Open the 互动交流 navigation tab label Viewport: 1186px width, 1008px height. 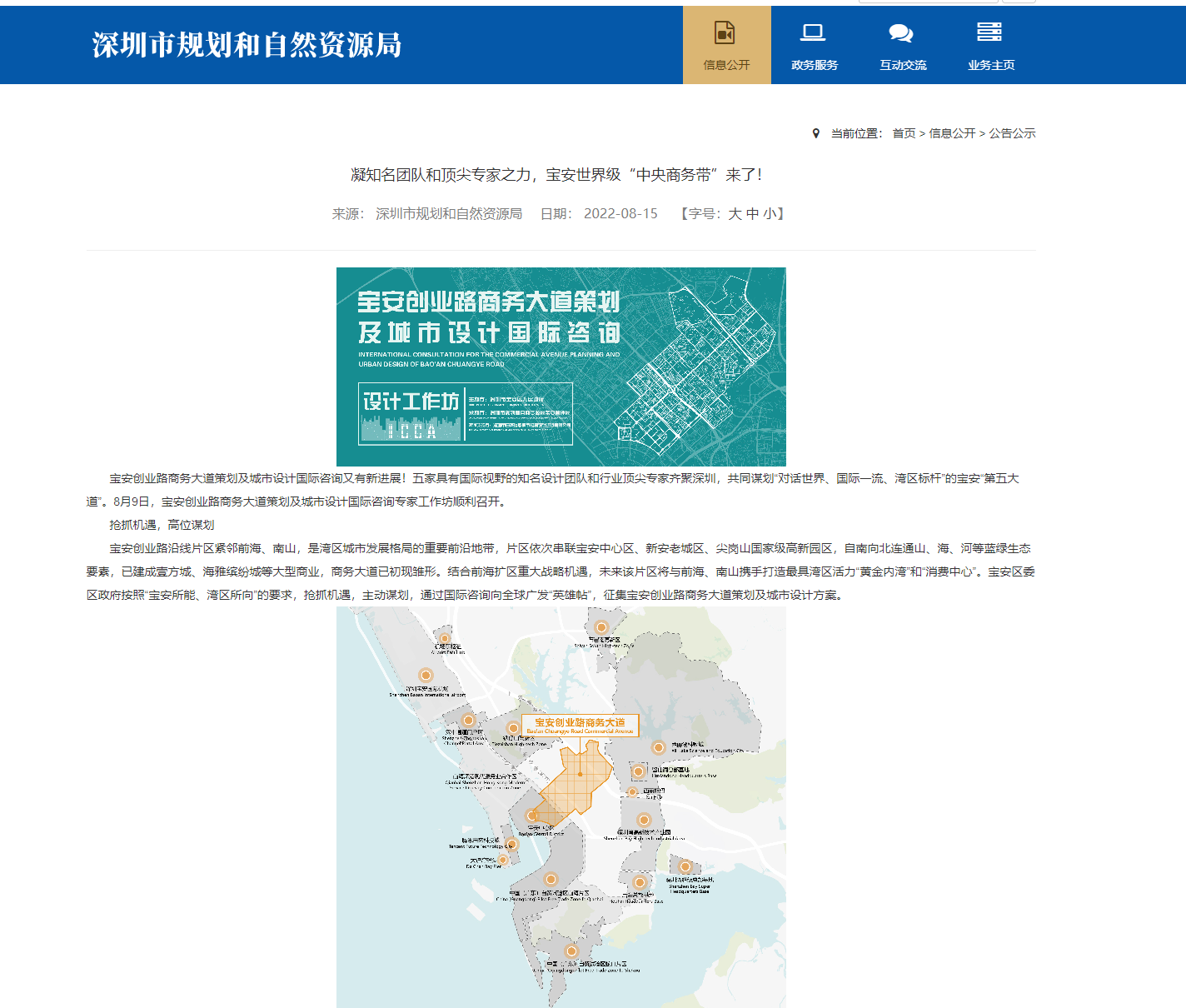tap(903, 65)
